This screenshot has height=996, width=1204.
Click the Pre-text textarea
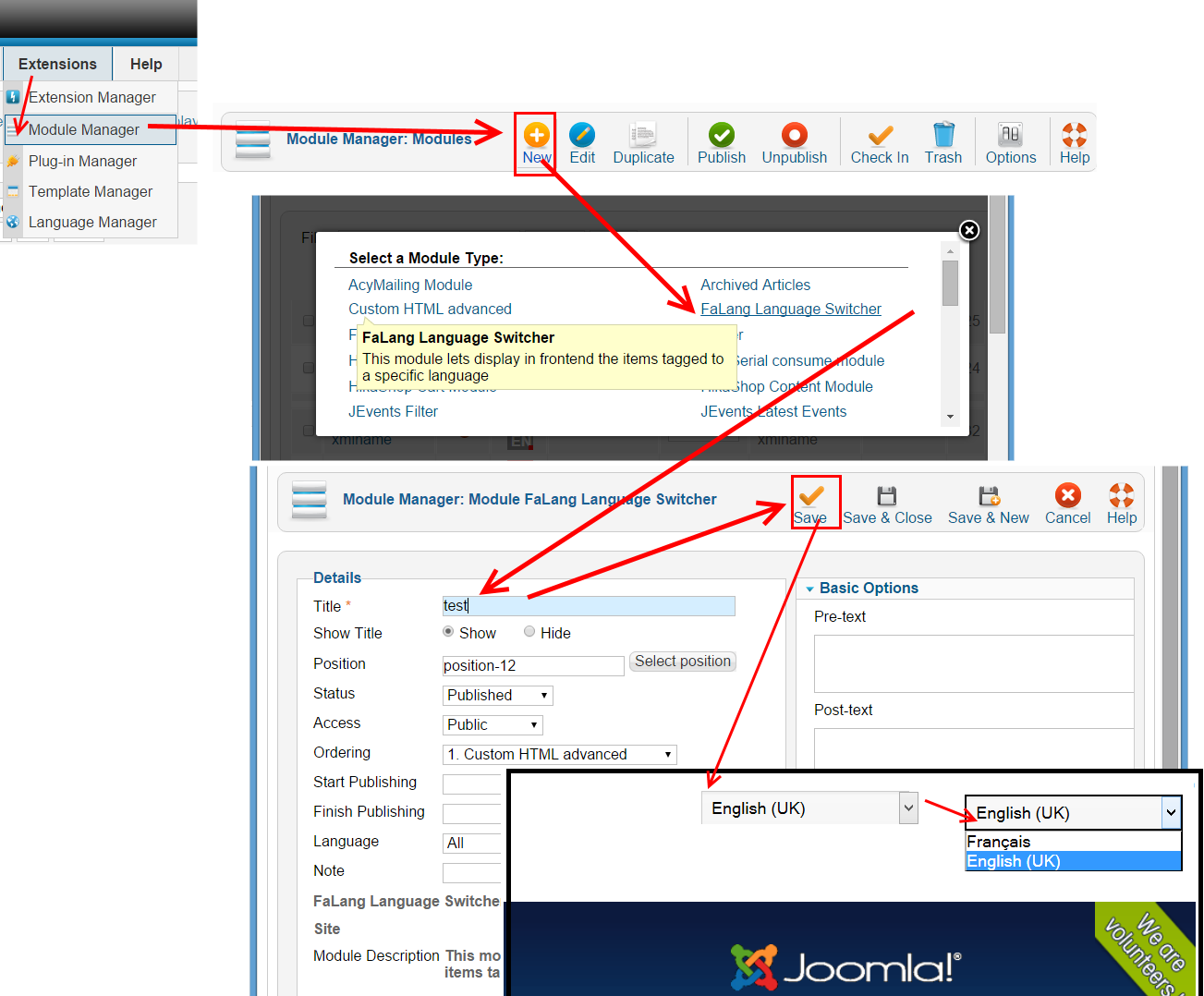(x=974, y=663)
